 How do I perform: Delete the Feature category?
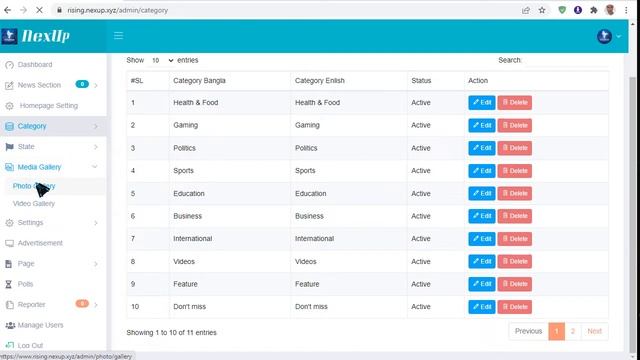pos(515,284)
